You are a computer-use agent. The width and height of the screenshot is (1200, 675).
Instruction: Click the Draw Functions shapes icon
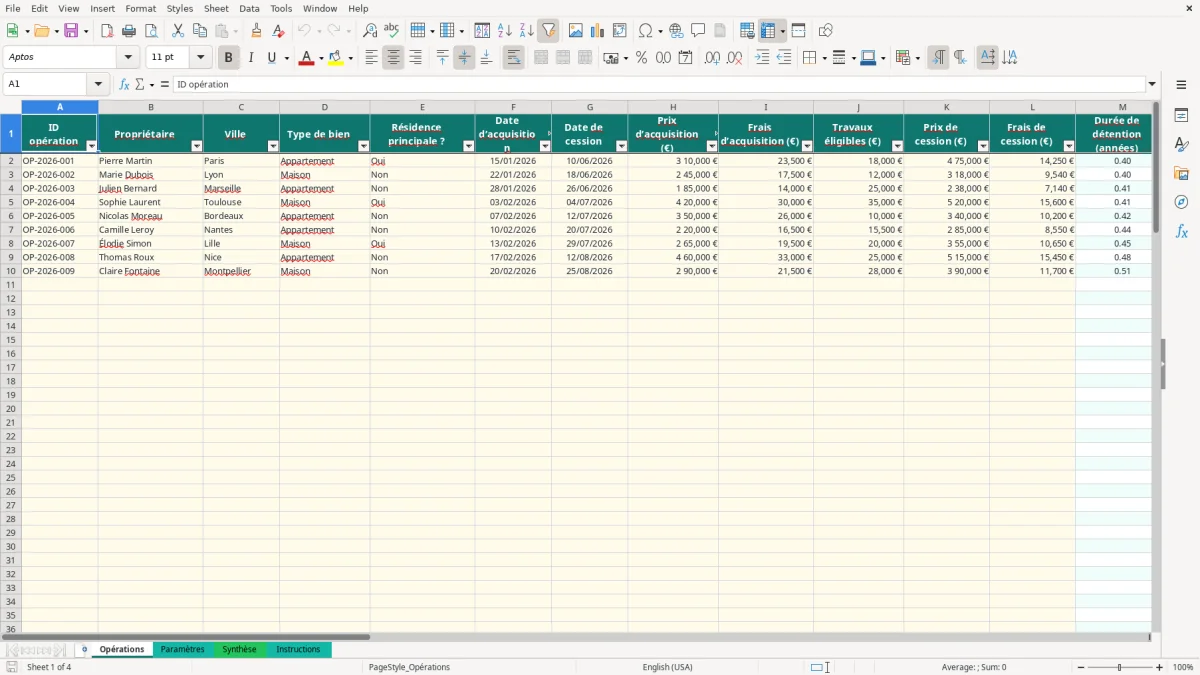tap(826, 31)
